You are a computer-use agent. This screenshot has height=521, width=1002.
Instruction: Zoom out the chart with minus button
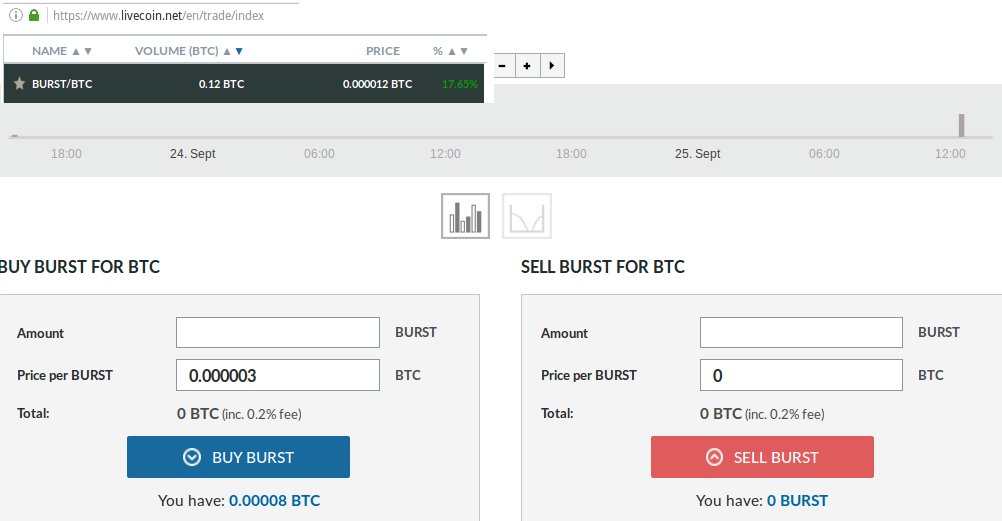pyautogui.click(x=504, y=65)
